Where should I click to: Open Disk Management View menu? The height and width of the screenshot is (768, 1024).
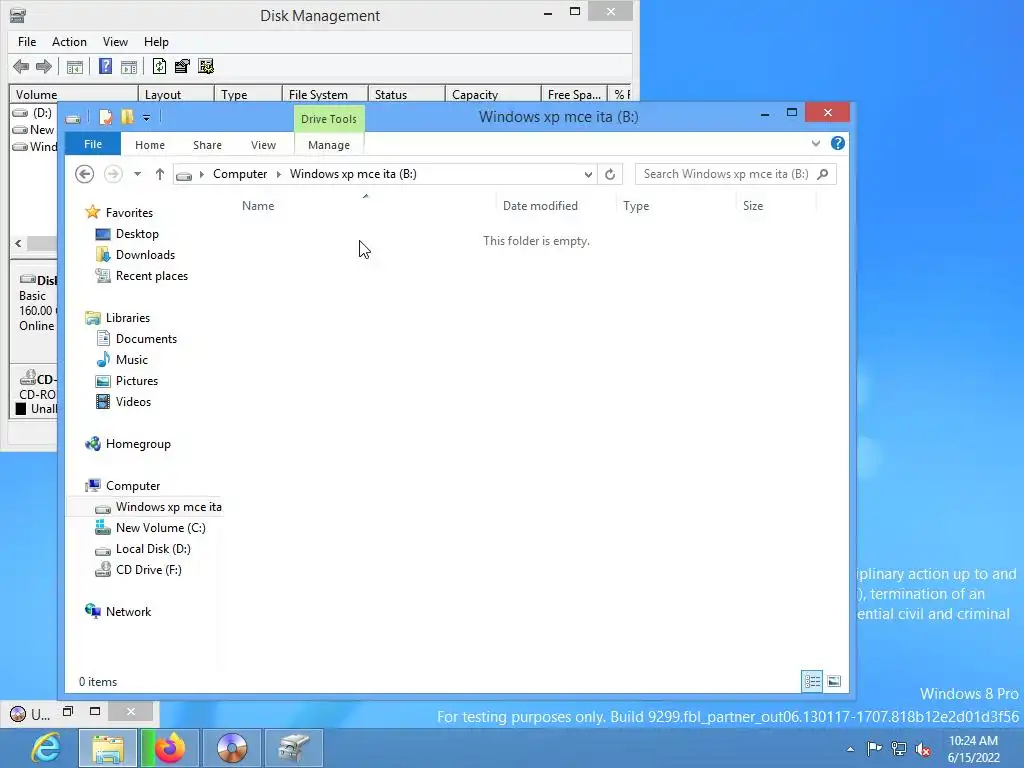click(x=115, y=42)
